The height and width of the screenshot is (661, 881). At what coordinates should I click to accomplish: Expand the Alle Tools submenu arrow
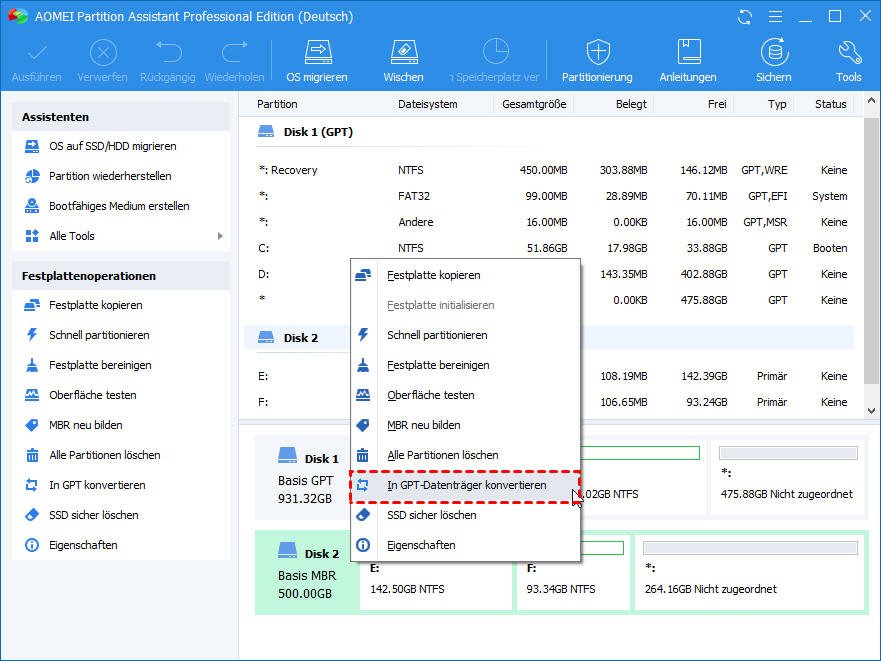pos(220,236)
